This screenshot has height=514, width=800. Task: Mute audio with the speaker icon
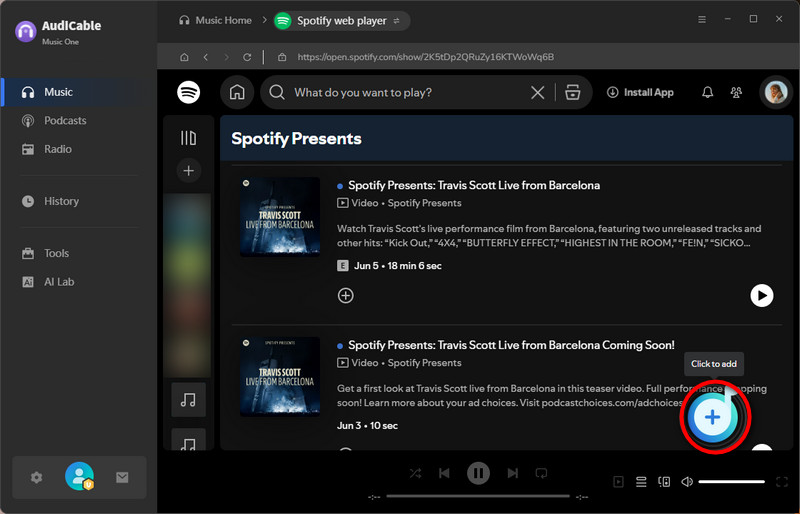(687, 482)
